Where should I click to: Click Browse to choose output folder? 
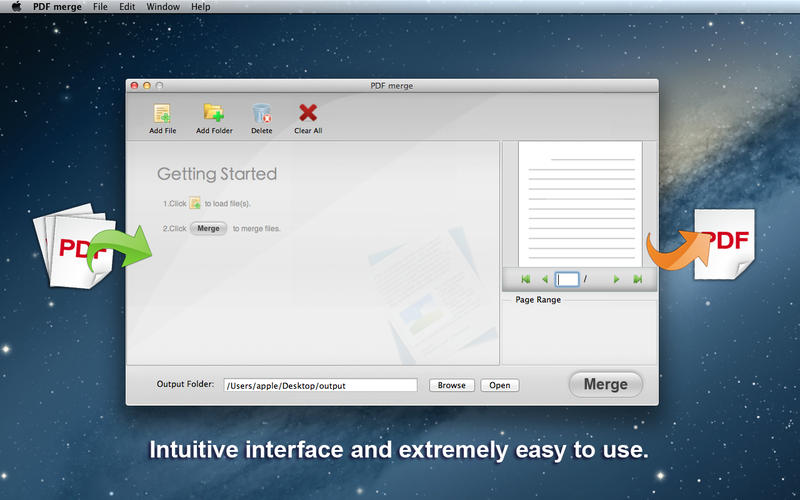[x=451, y=385]
